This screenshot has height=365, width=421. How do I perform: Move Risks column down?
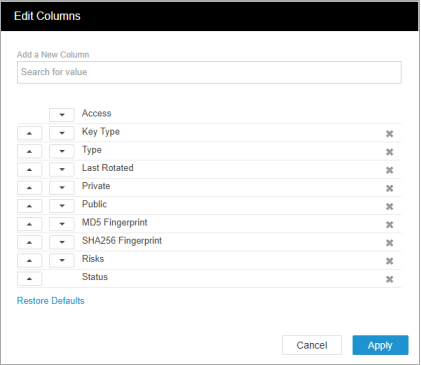coord(62,260)
